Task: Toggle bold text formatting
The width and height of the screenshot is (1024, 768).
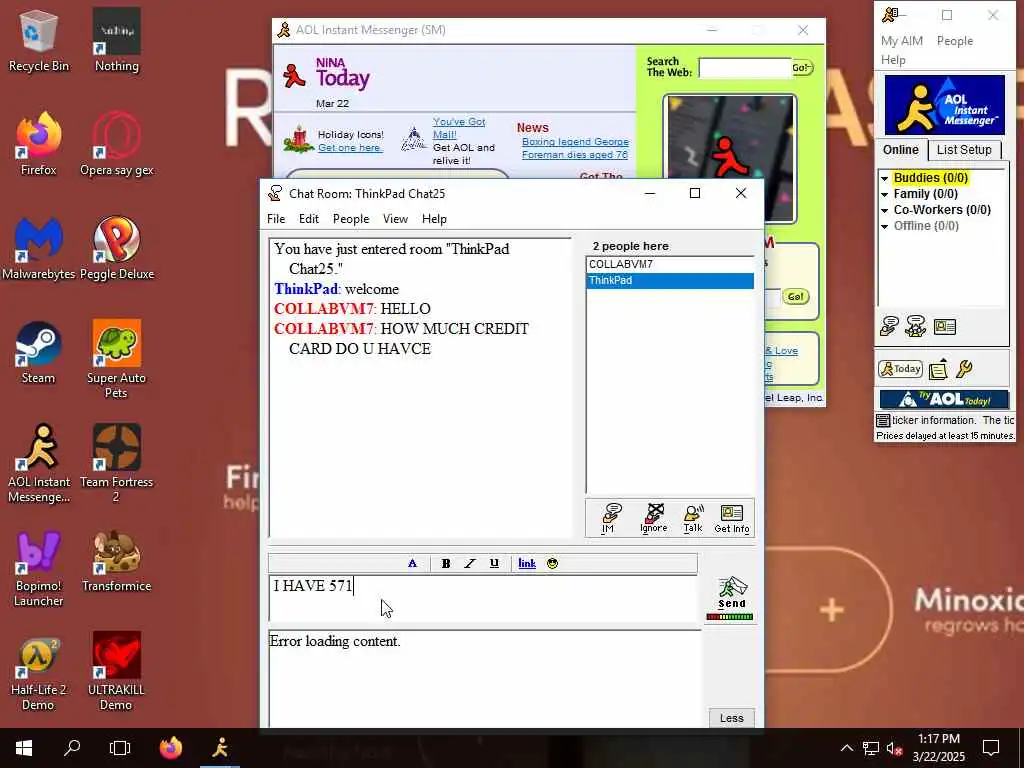Action: pos(446,564)
